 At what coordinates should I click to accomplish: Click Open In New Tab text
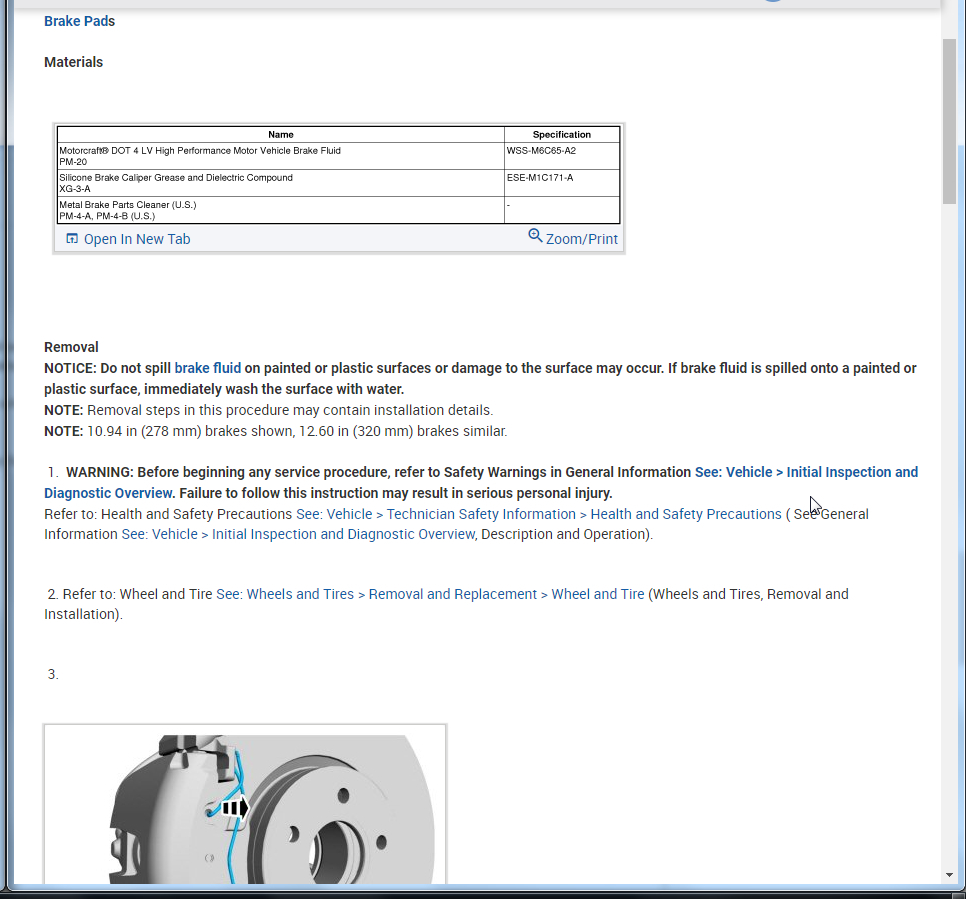click(137, 239)
